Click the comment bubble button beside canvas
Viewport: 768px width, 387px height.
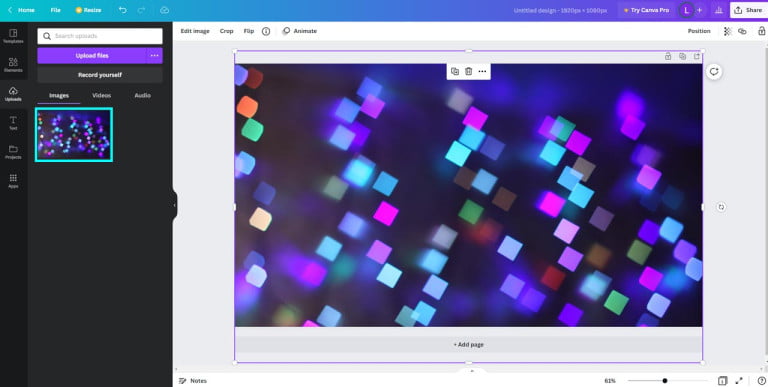pos(714,72)
